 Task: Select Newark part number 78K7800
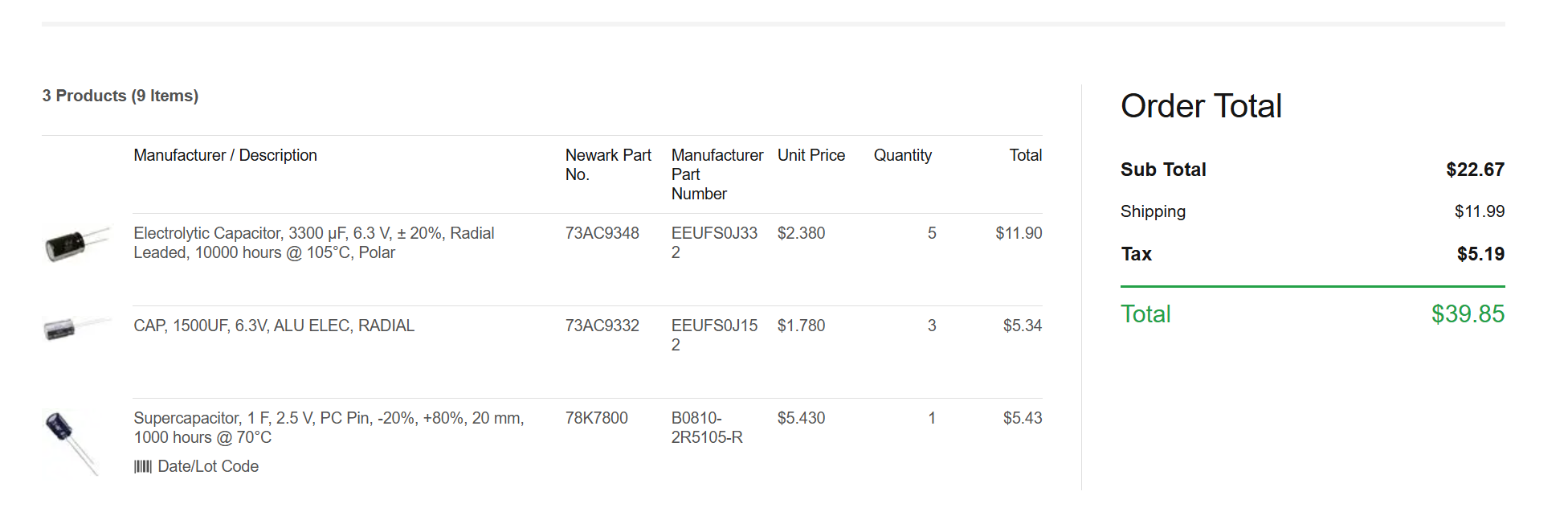(597, 418)
